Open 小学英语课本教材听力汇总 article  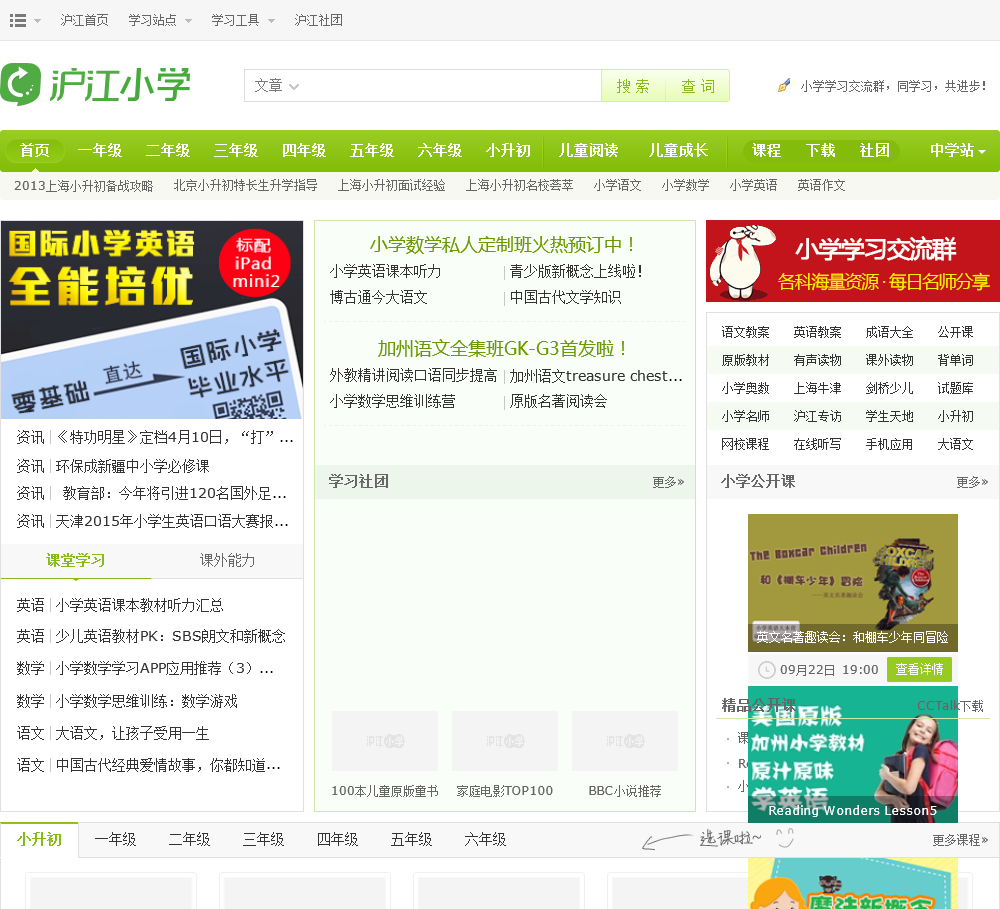coord(139,605)
